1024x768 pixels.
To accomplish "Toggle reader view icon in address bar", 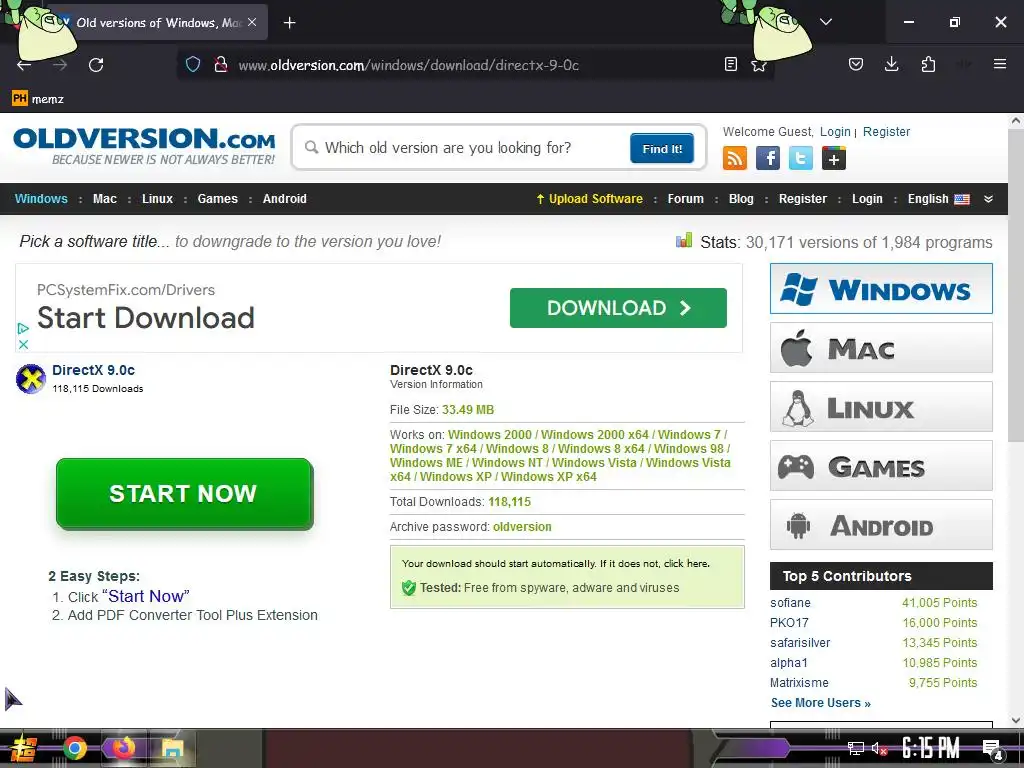I will 731,64.
